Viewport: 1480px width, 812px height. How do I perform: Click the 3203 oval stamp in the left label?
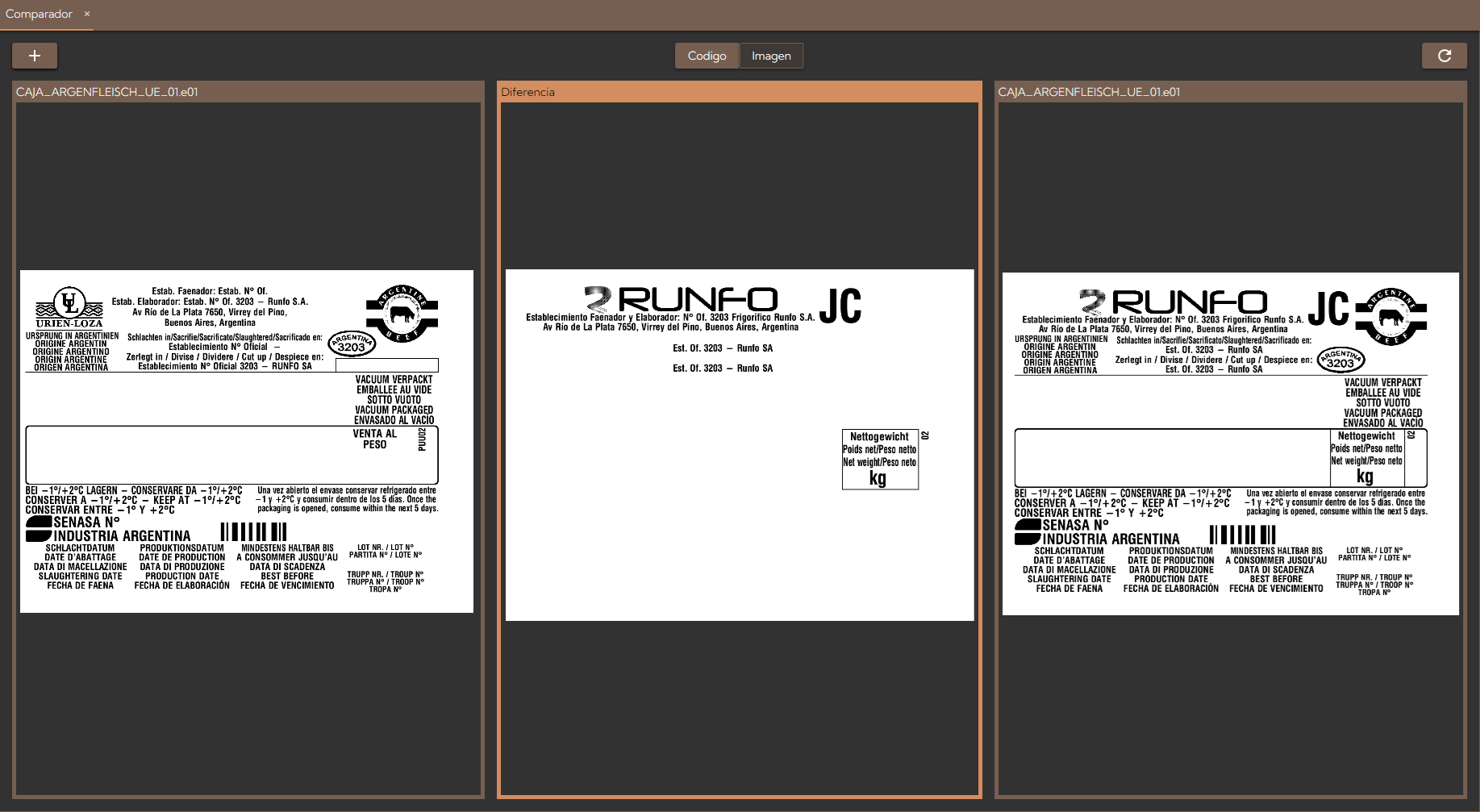[x=352, y=344]
